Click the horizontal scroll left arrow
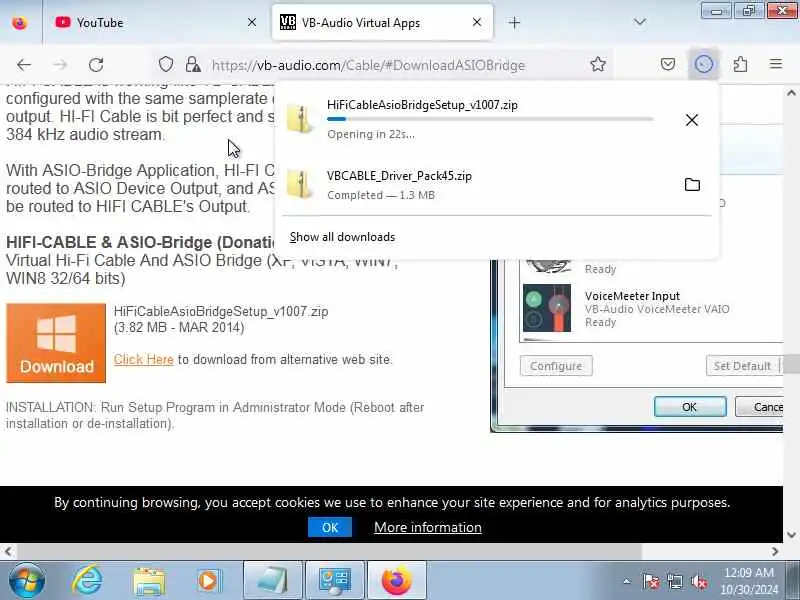Viewport: 800px width, 600px height. pyautogui.click(x=8, y=551)
